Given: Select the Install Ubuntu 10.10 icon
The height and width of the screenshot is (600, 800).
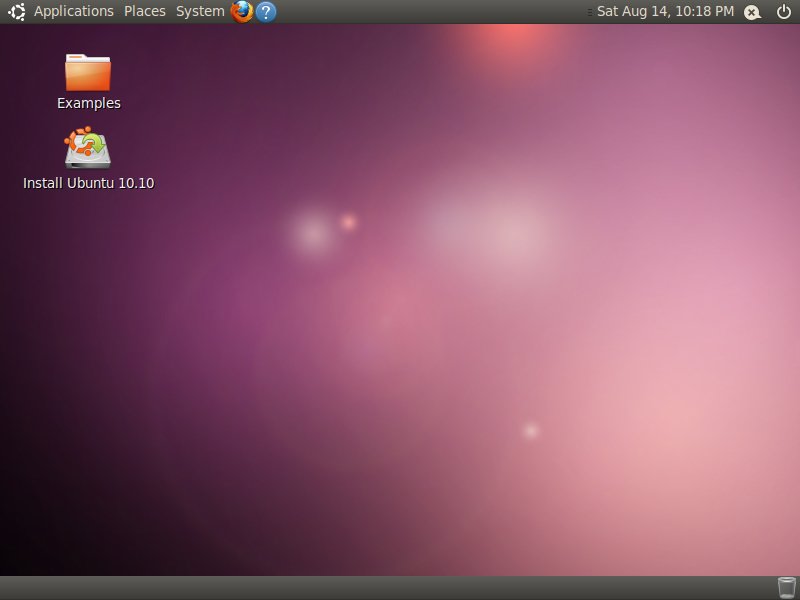Looking at the screenshot, I should tap(88, 147).
